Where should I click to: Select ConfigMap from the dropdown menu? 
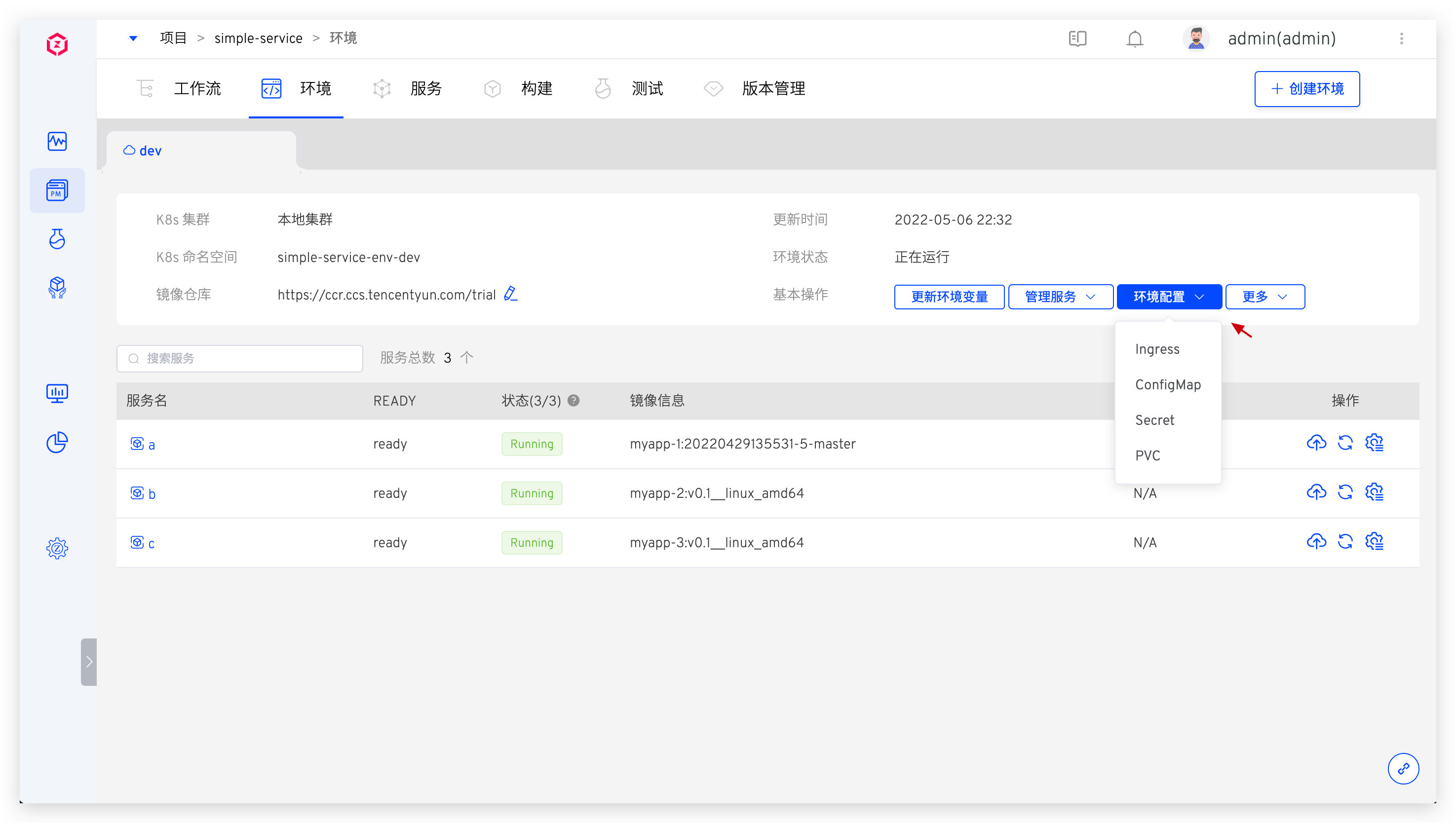click(x=1168, y=385)
